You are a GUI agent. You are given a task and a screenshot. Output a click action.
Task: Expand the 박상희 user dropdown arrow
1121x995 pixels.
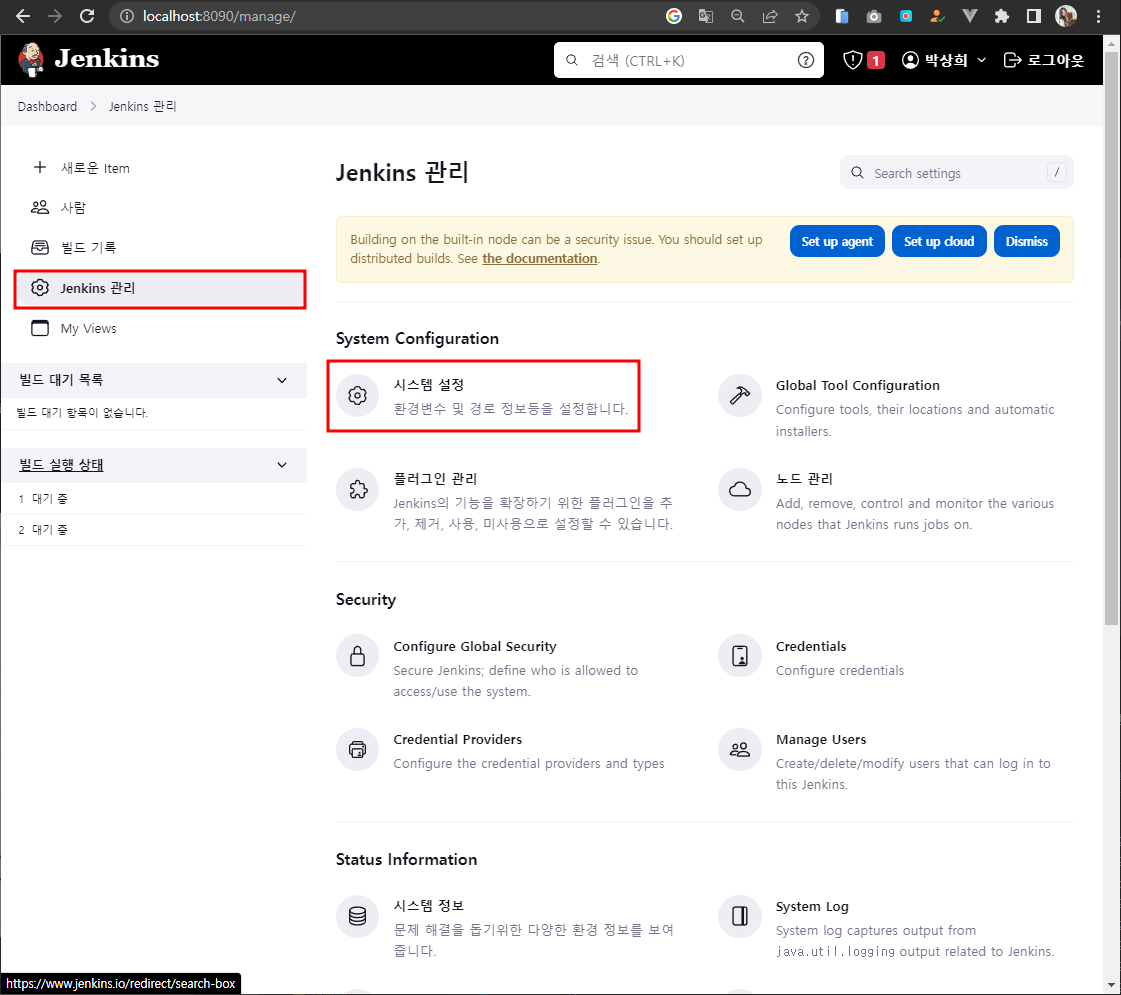pyautogui.click(x=982, y=60)
